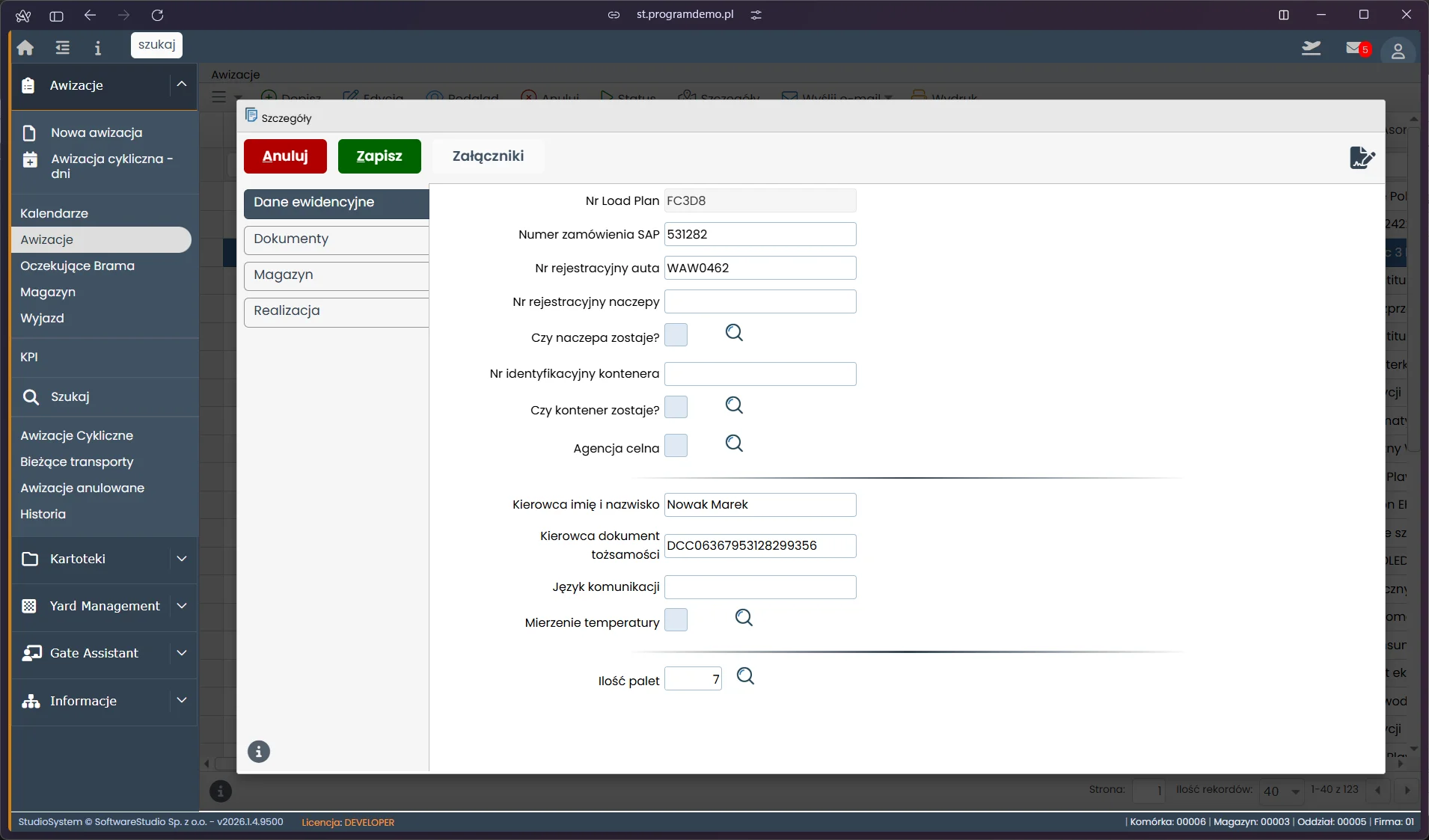
Task: Click the Język komunikacji field
Action: [760, 587]
